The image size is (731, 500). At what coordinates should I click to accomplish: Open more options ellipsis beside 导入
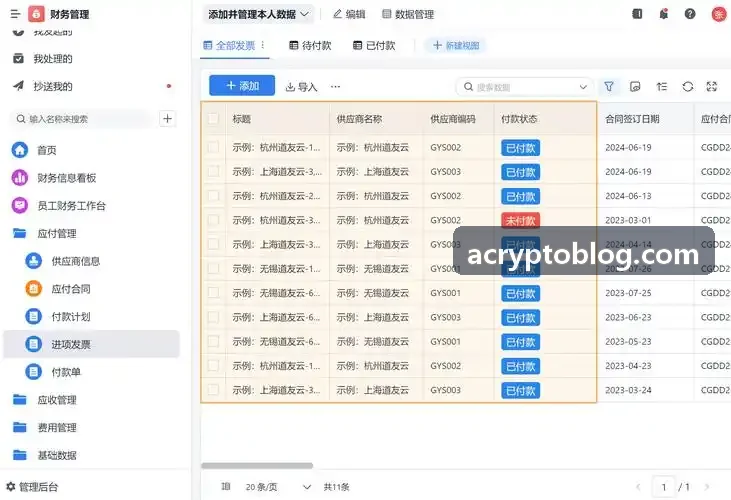pos(335,87)
